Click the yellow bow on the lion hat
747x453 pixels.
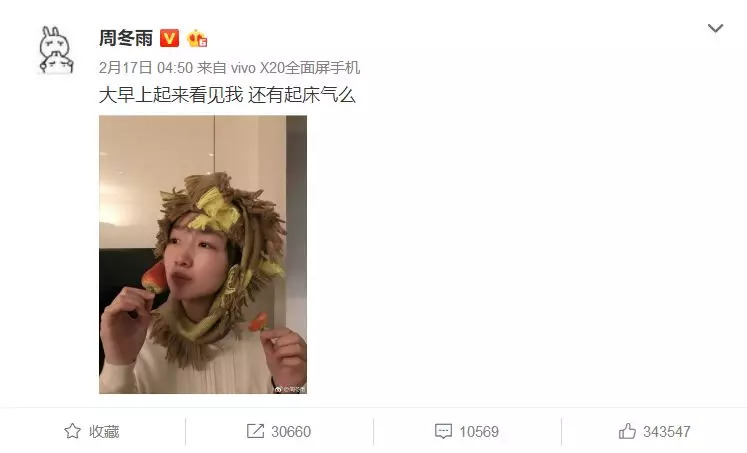point(217,211)
